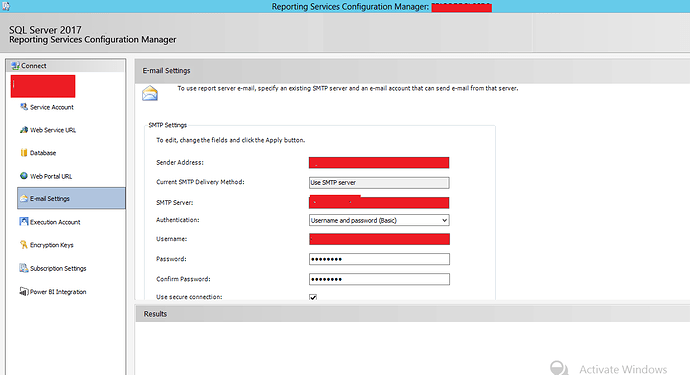The image size is (690, 375).
Task: Click the Results panel header
Action: [412, 313]
